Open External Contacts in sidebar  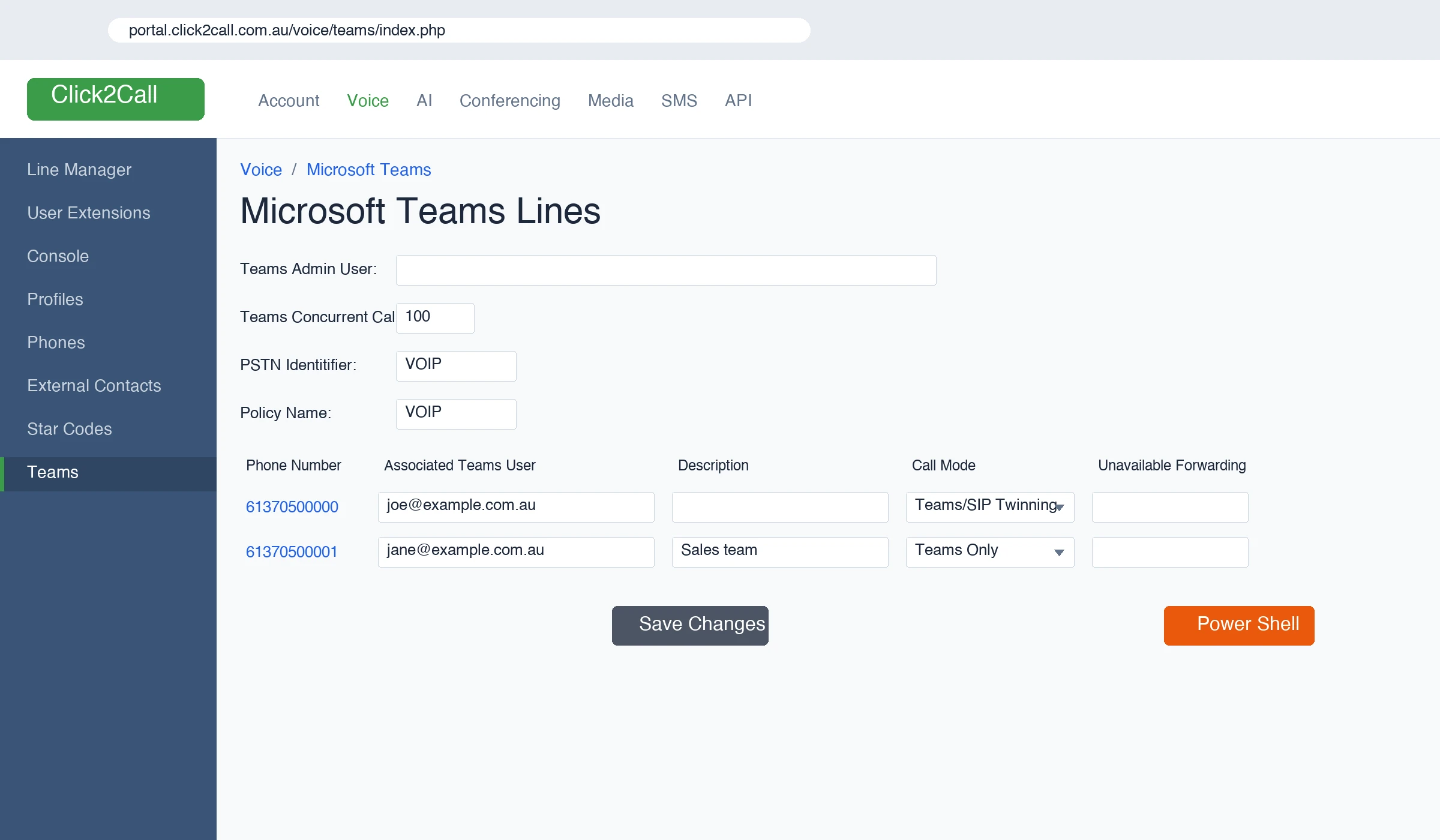(x=108, y=386)
